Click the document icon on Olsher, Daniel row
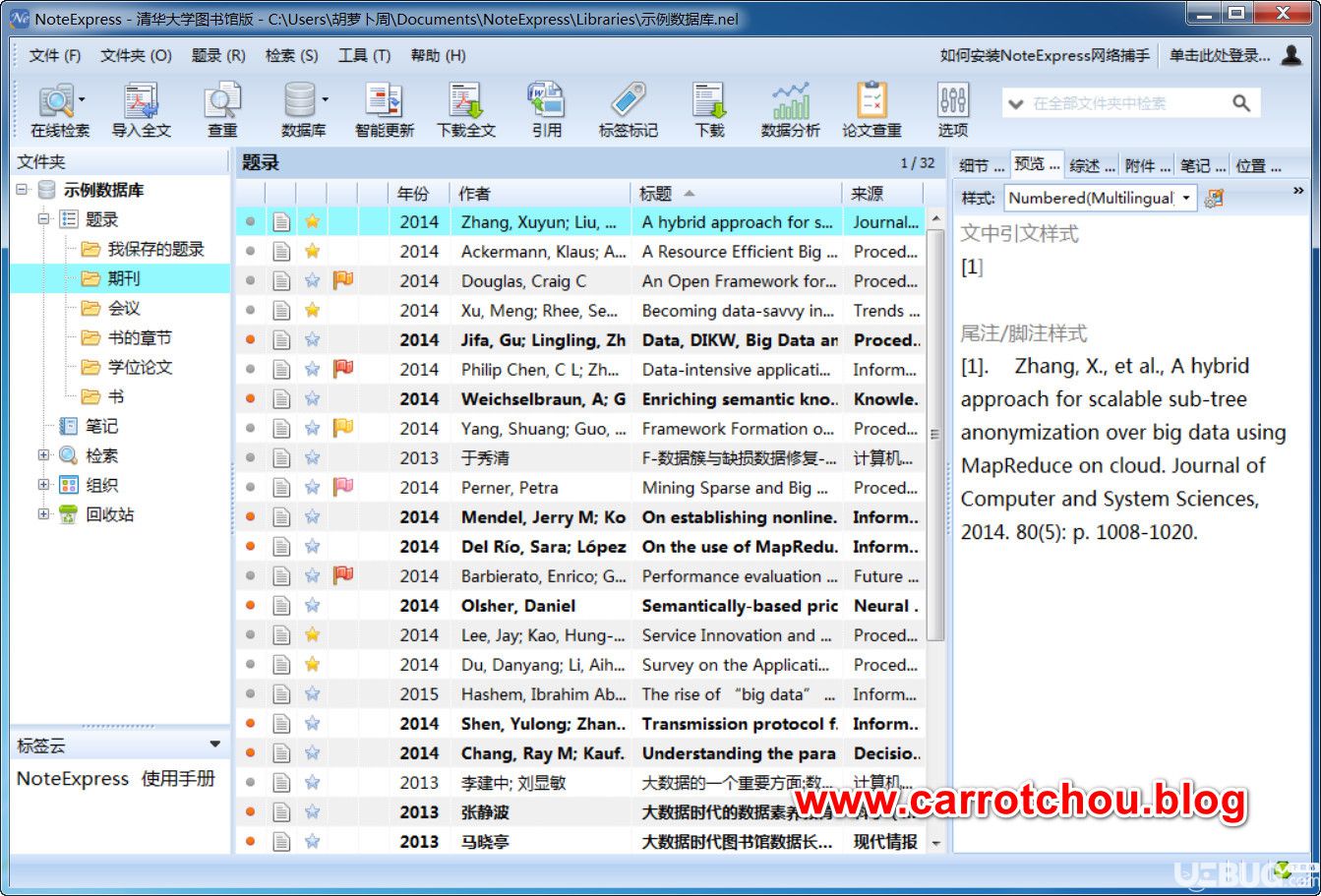1321x896 pixels. pyautogui.click(x=281, y=606)
